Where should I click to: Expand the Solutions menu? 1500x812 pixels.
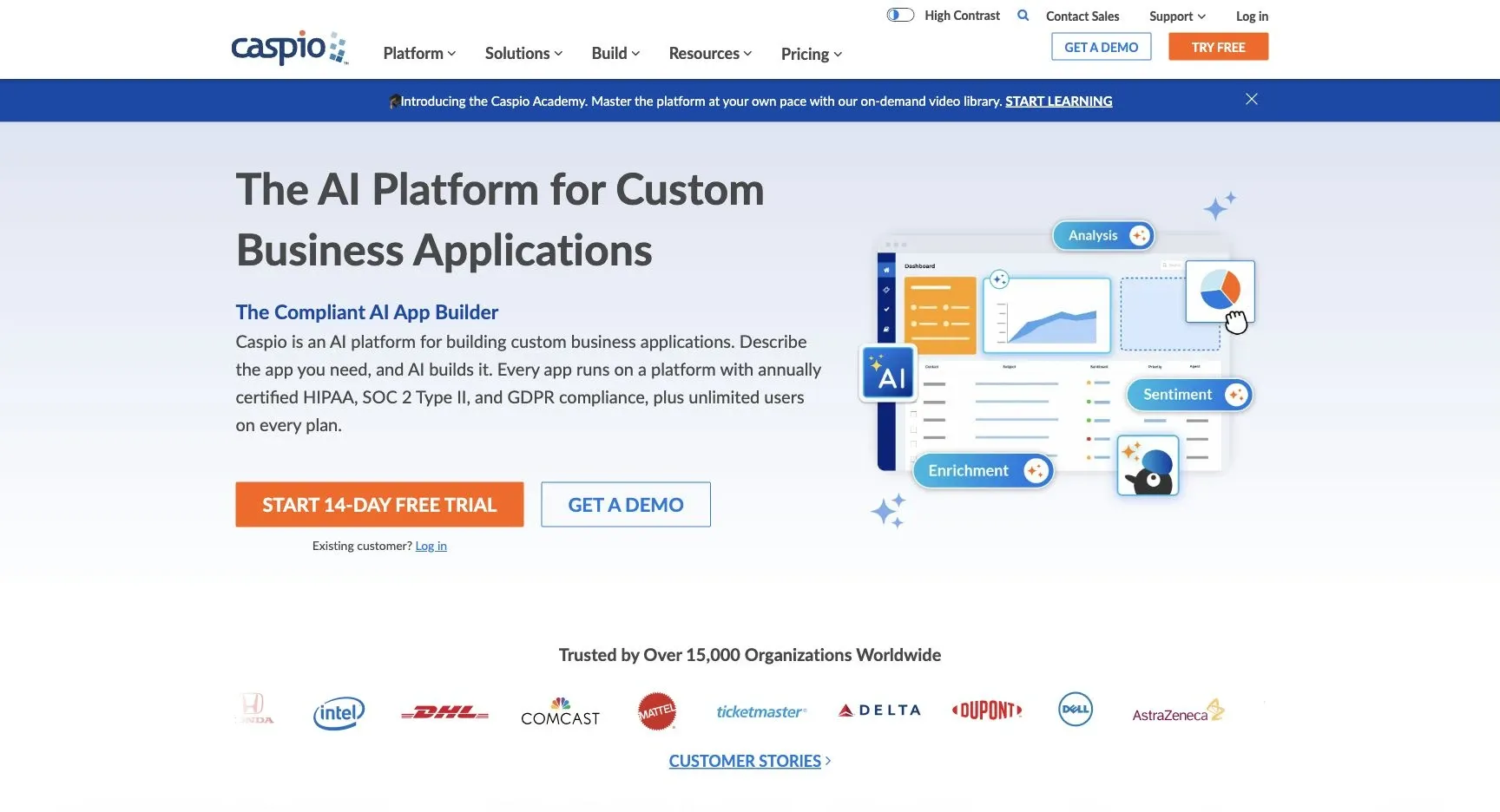click(x=523, y=54)
